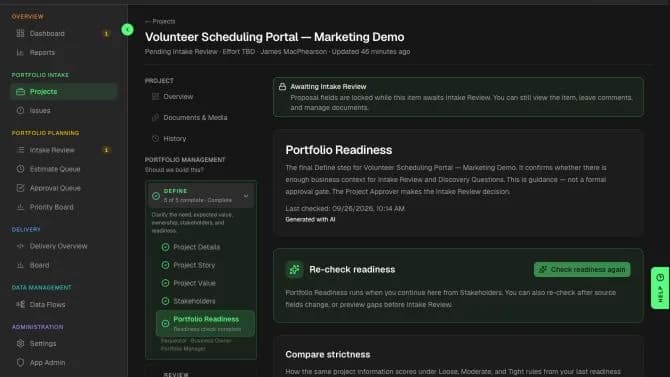The width and height of the screenshot is (670, 377).
Task: Click the Approval Queue check icon
Action: 20,188
